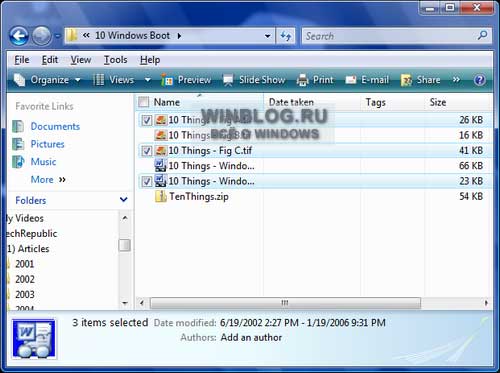Select the TenThings.zip file name
Viewport: 500px width, 373px height.
(199, 196)
